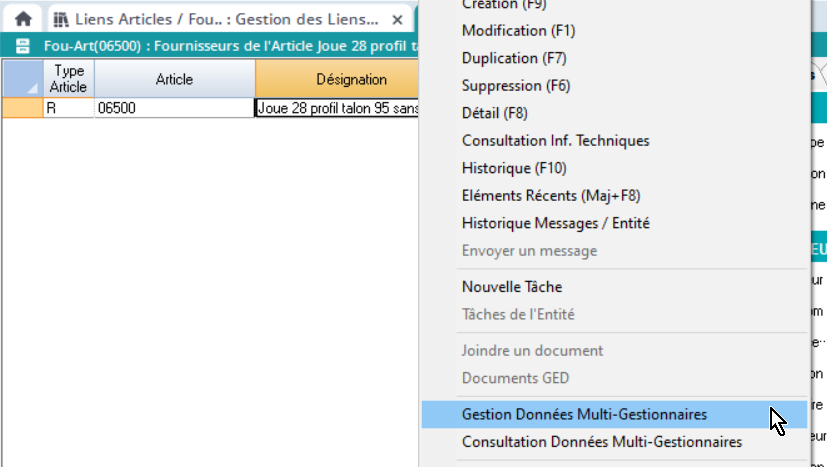This screenshot has width=827, height=467.
Task: Select the row header of article 06500
Action: coord(22,109)
